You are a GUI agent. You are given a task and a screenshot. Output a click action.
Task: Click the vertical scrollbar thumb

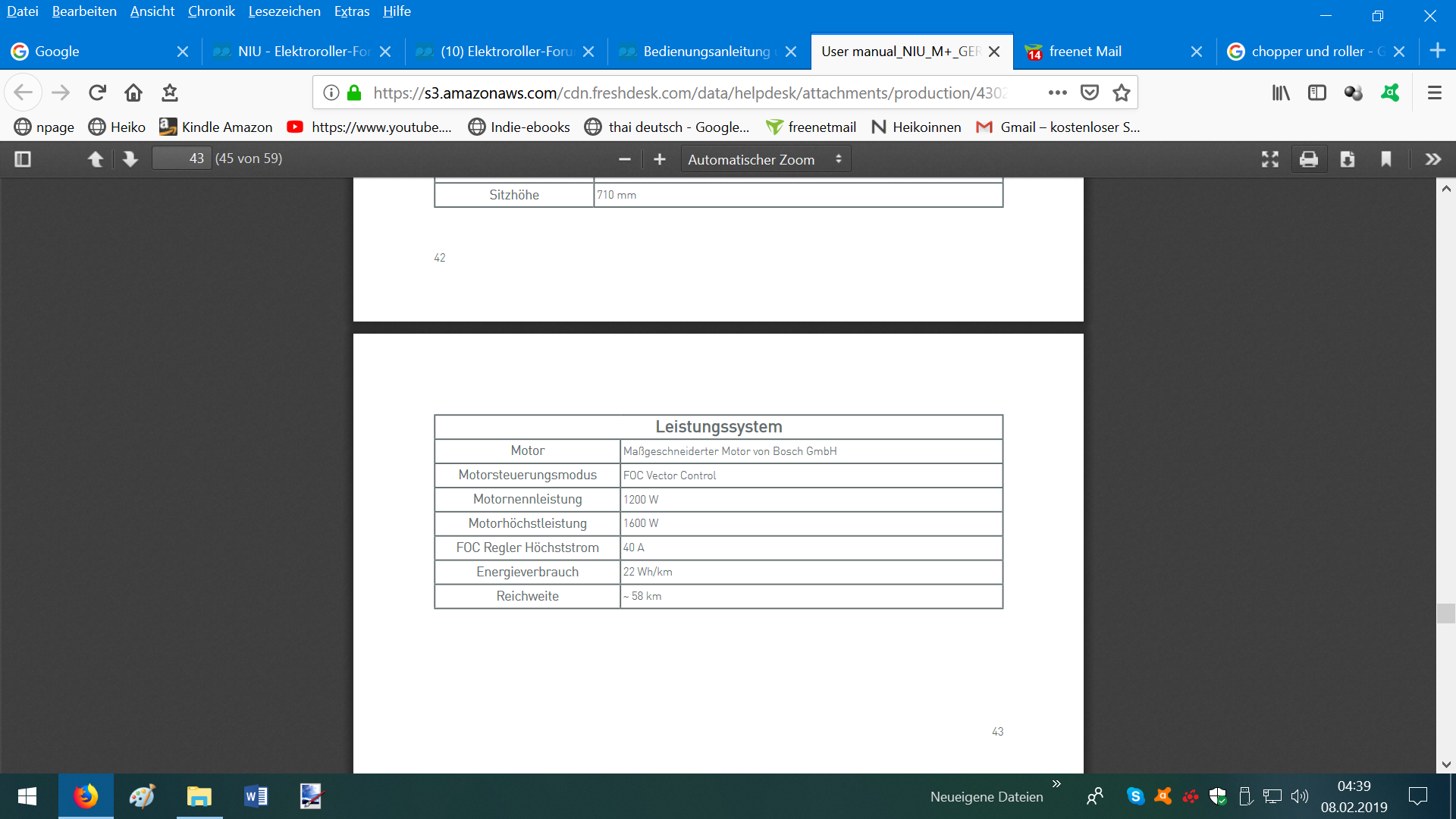(1446, 613)
